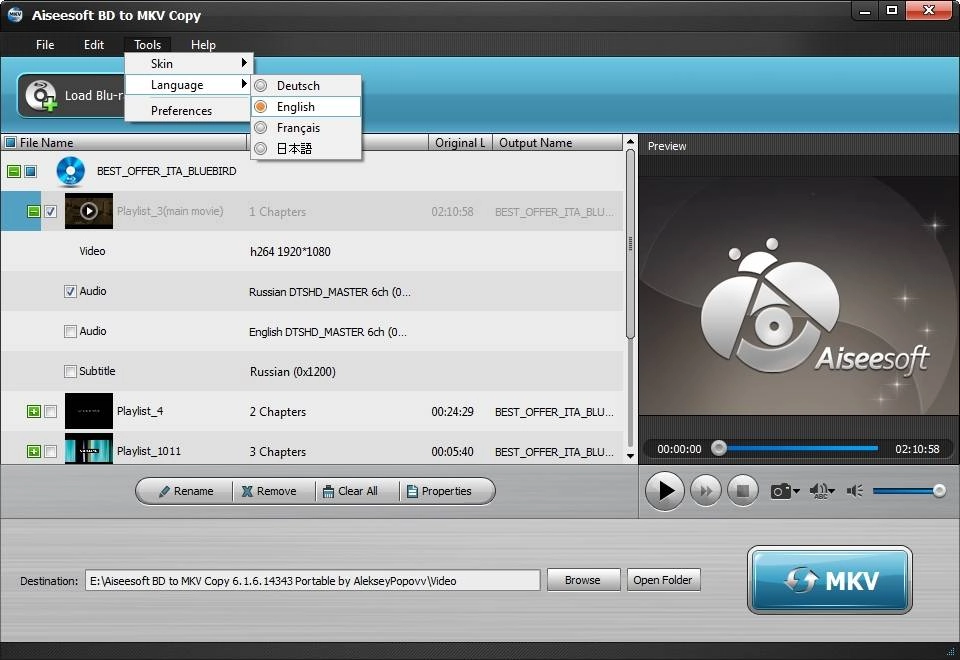Click the preview progress bar track
Viewport: 960px width, 660px height.
799,448
